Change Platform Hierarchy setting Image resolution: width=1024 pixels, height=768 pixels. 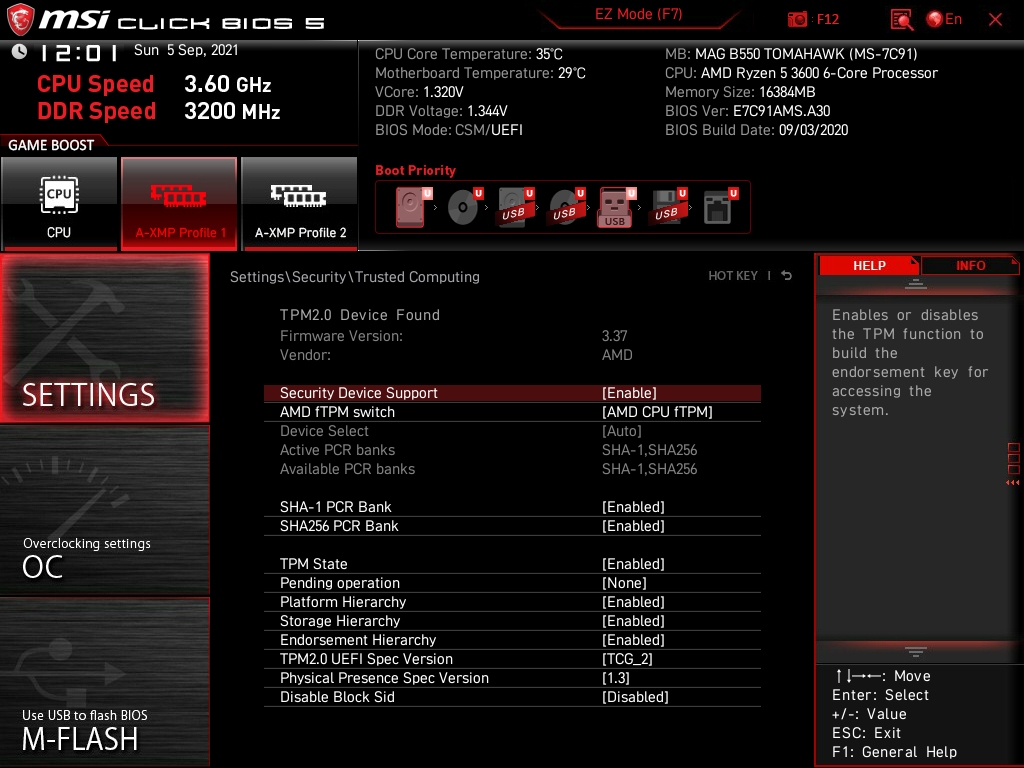(x=512, y=601)
